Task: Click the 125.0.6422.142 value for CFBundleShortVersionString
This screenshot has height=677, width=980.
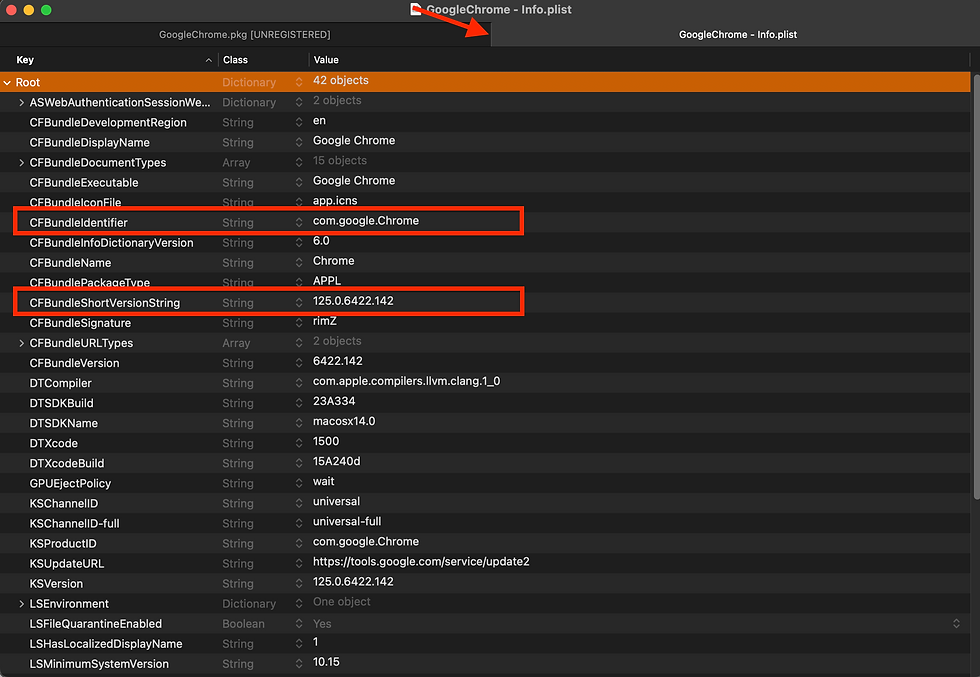Action: click(x=353, y=301)
